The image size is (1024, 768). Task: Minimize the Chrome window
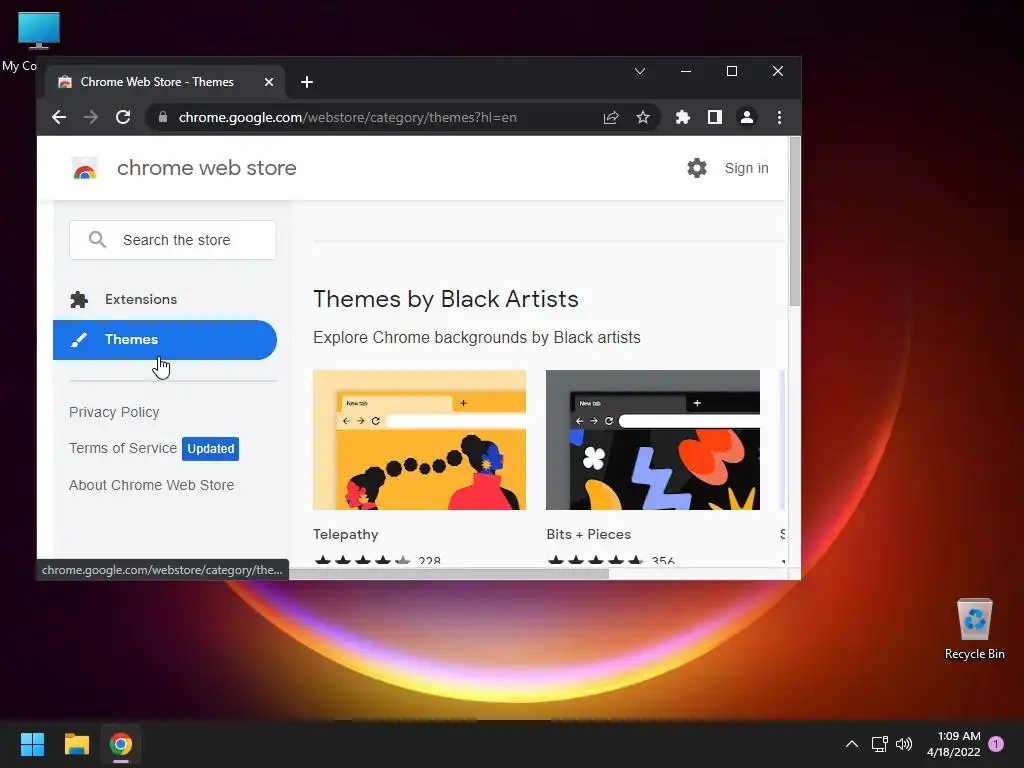coord(686,71)
